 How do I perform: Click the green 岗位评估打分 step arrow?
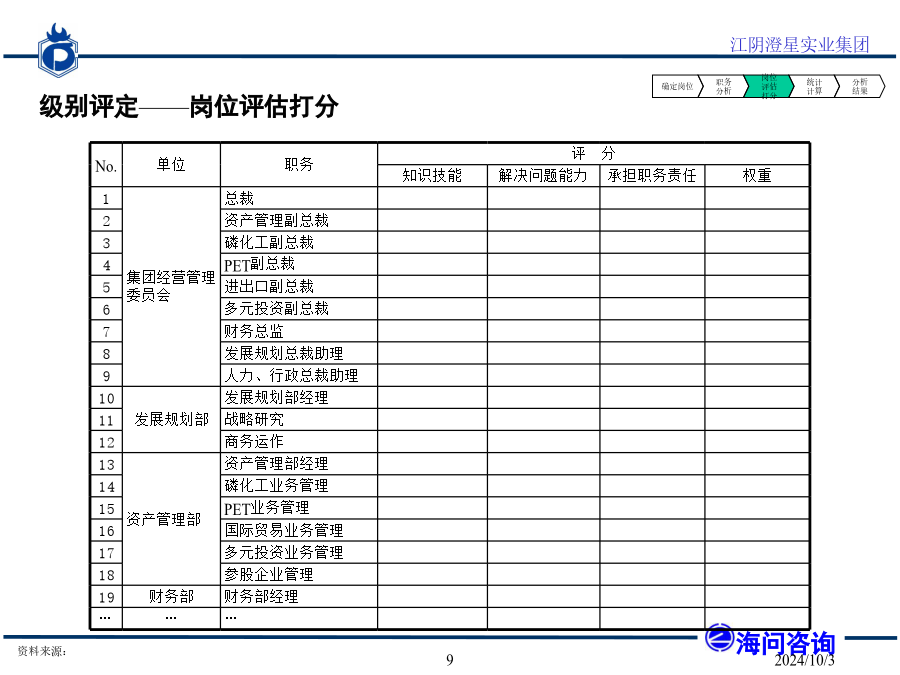(768, 87)
